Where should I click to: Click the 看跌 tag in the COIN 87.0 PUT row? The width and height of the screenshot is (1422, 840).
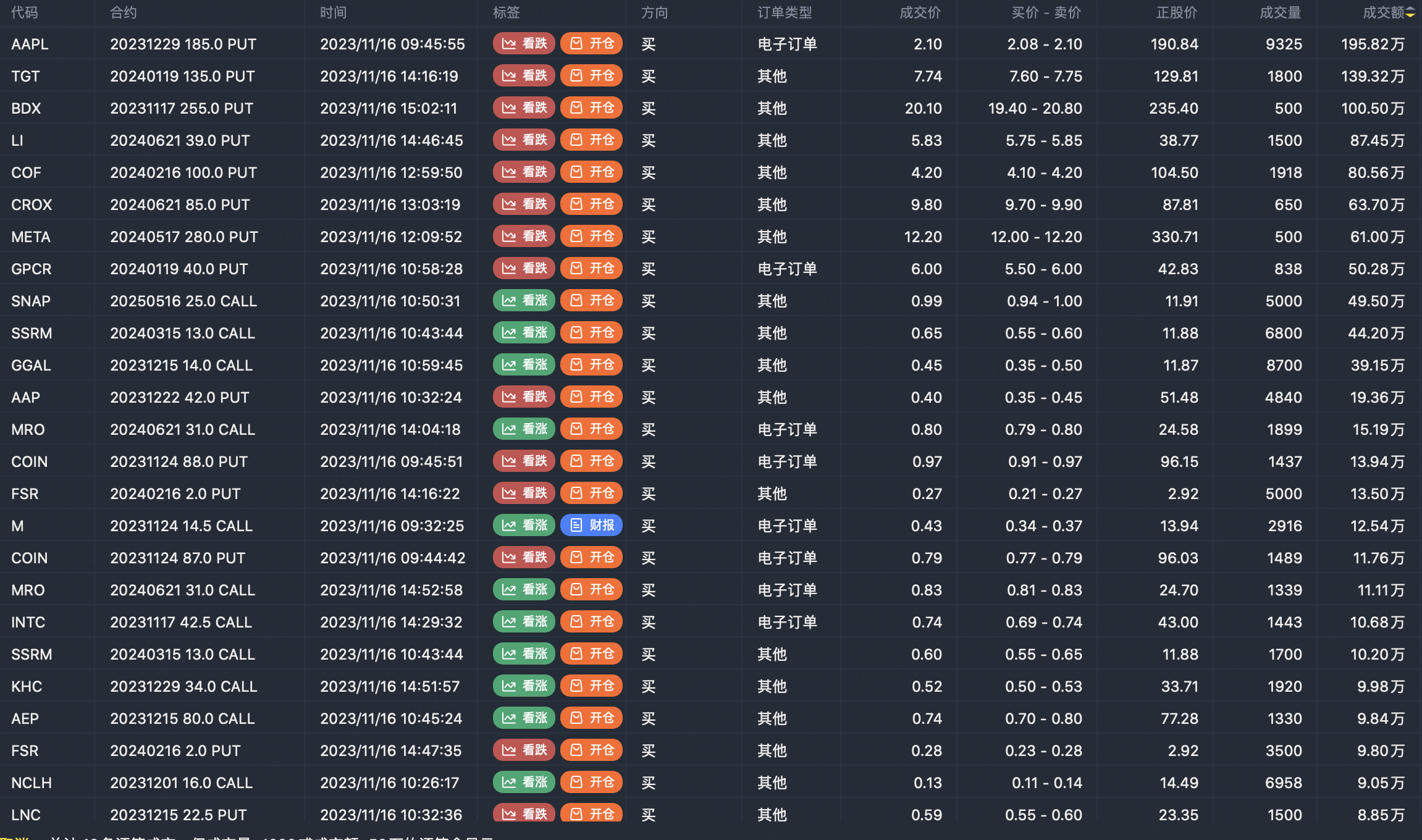click(524, 557)
